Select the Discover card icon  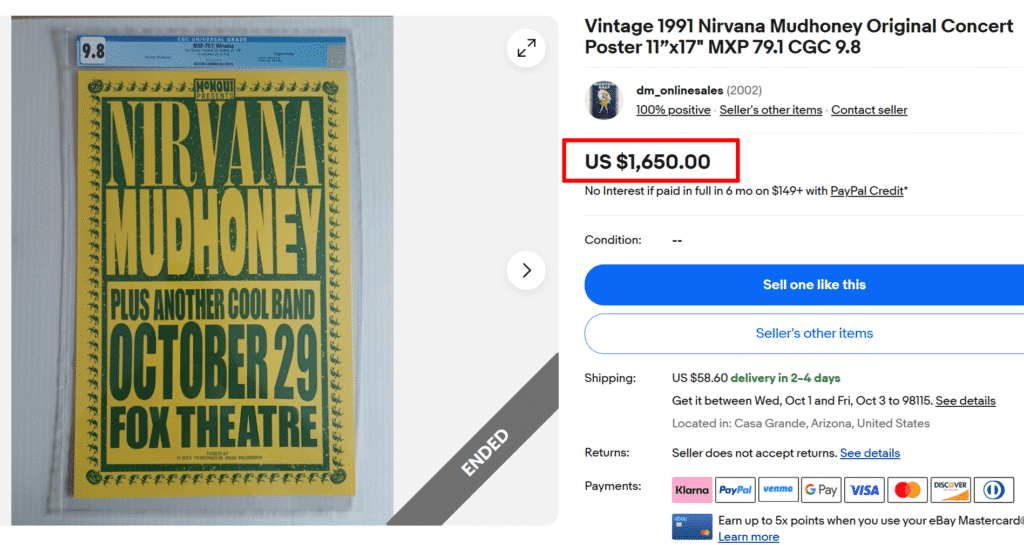pyautogui.click(x=950, y=490)
